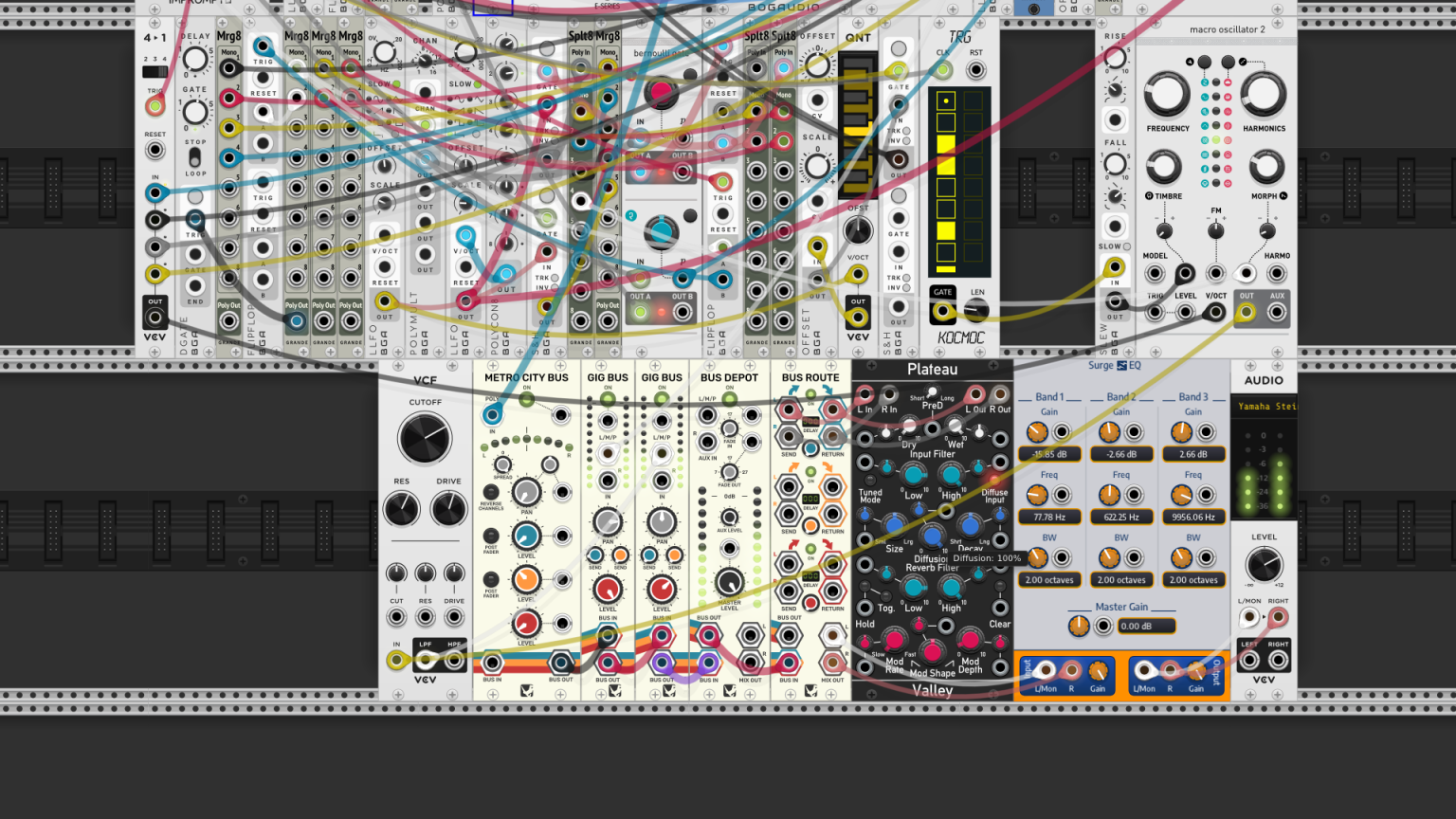Toggle the Slew module SLOW switch
1456x819 pixels.
click(x=1126, y=246)
